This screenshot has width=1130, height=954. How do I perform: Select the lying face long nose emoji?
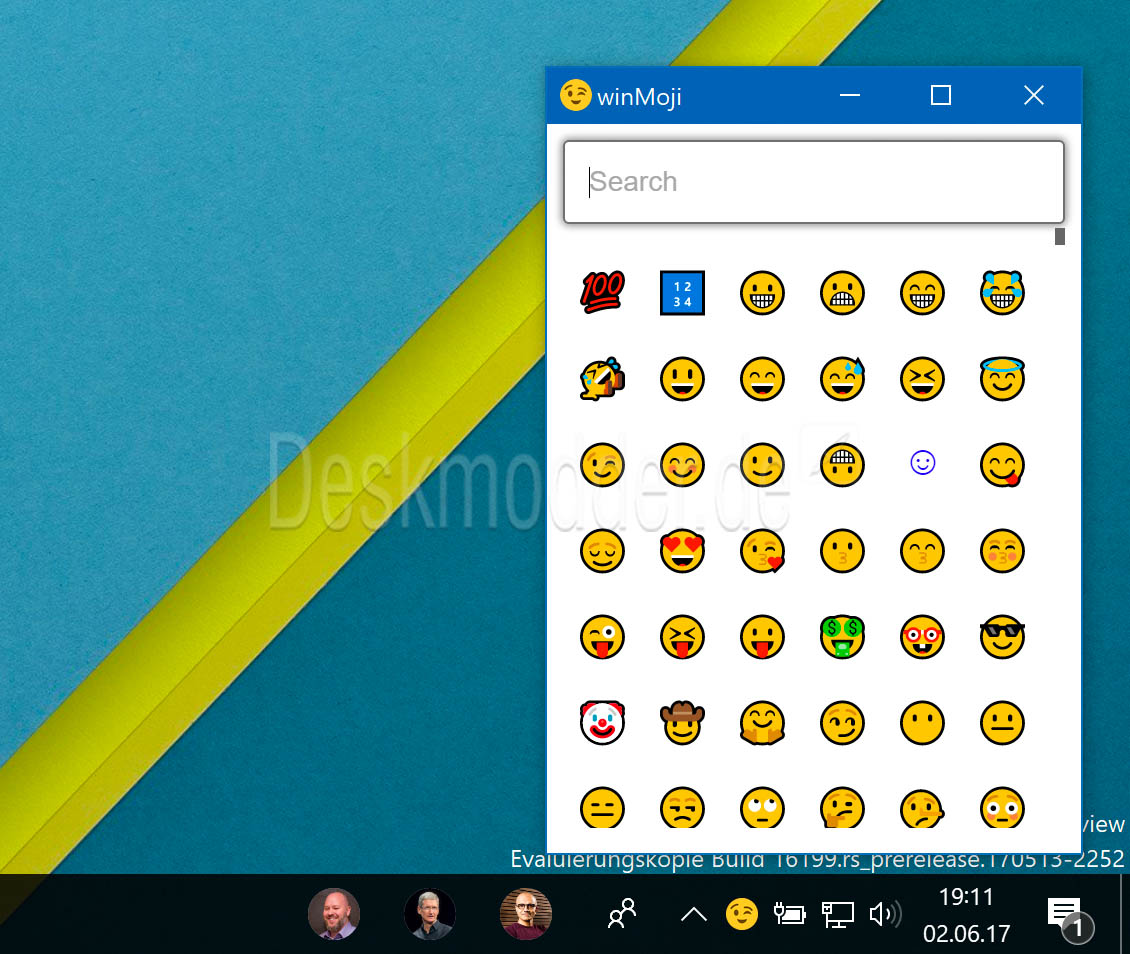pos(922,807)
